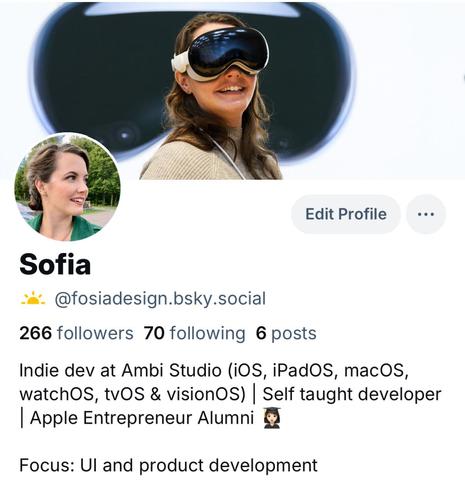Click the @fosiadesign.bsky.social handle
Viewport: 465px width, 496px height.
pyautogui.click(x=160, y=298)
